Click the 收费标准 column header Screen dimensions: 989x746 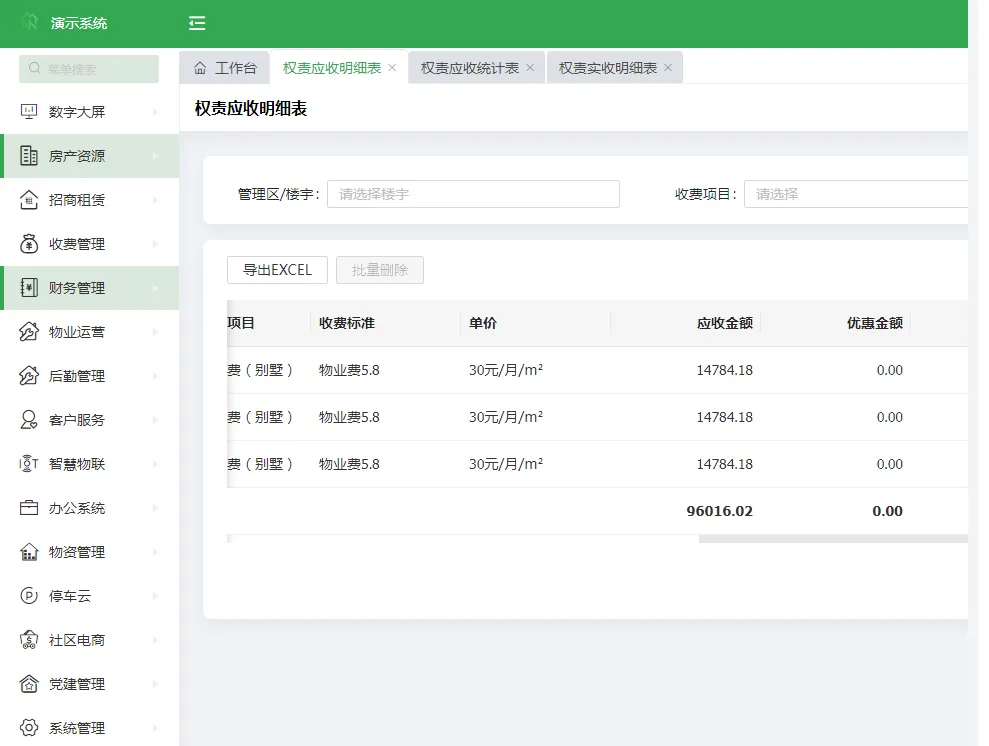click(347, 323)
